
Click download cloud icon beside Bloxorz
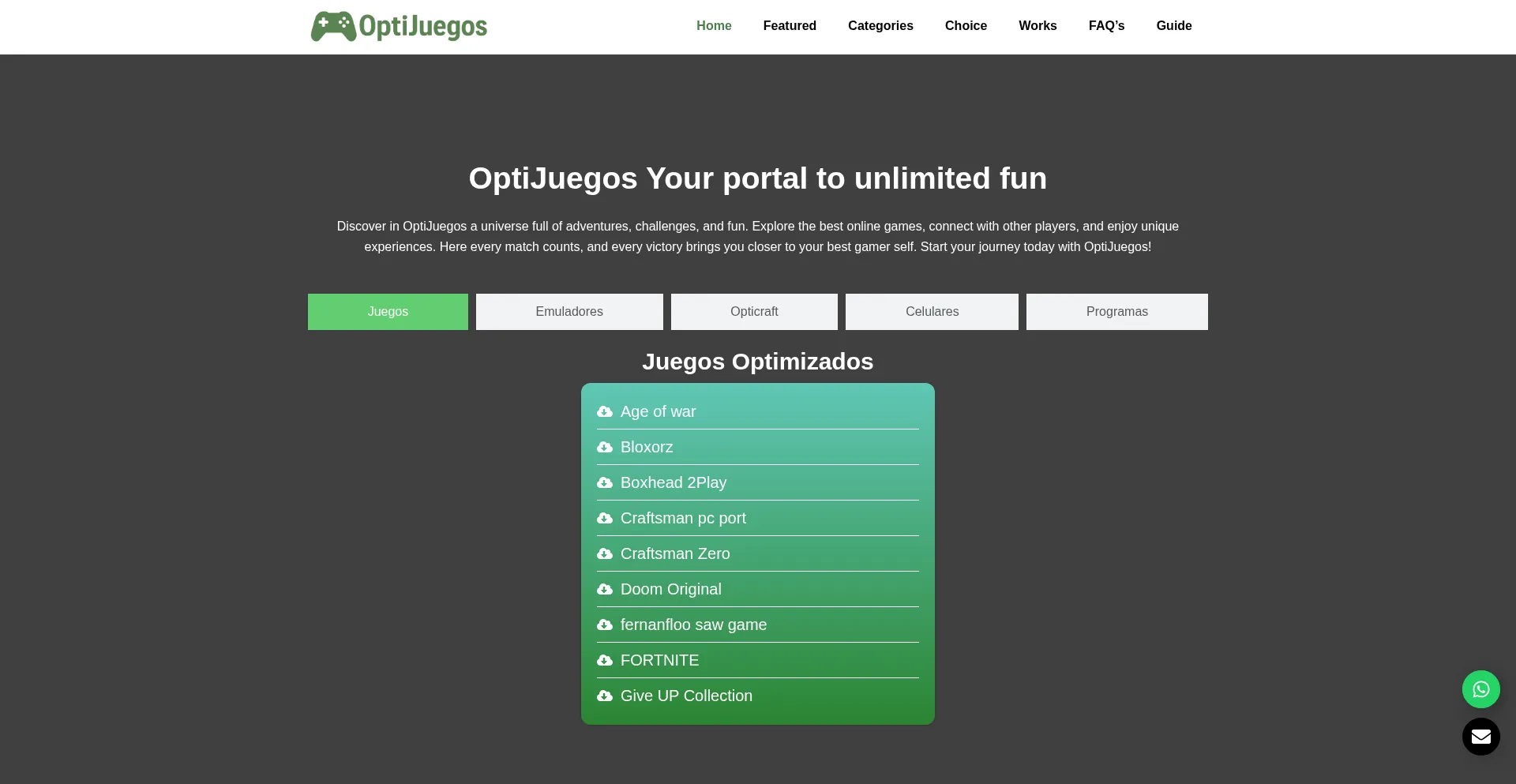click(605, 448)
